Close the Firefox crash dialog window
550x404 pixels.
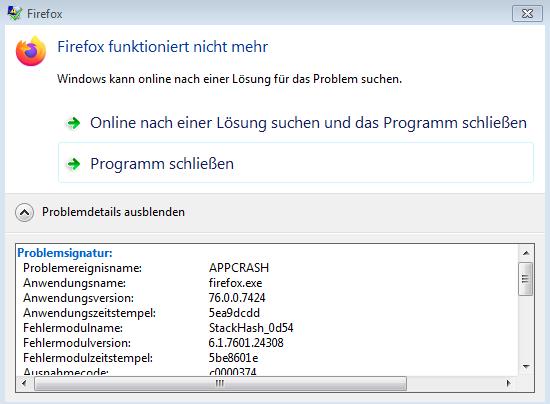click(527, 14)
